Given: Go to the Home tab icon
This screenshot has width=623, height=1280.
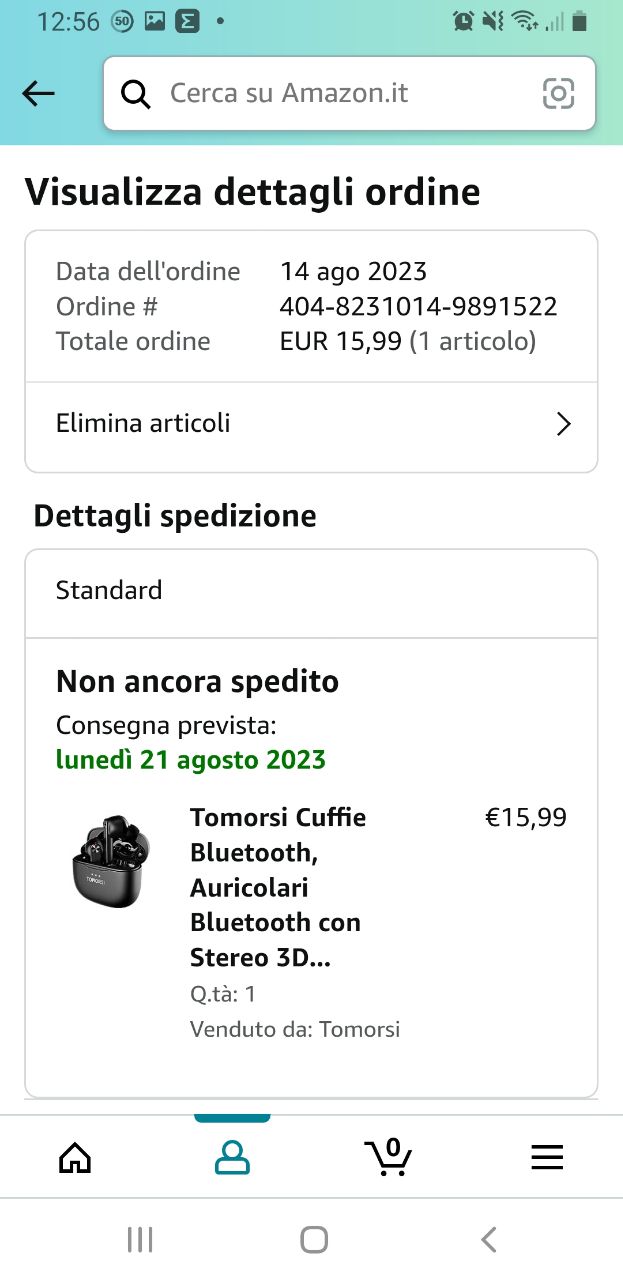Looking at the screenshot, I should point(75,1157).
